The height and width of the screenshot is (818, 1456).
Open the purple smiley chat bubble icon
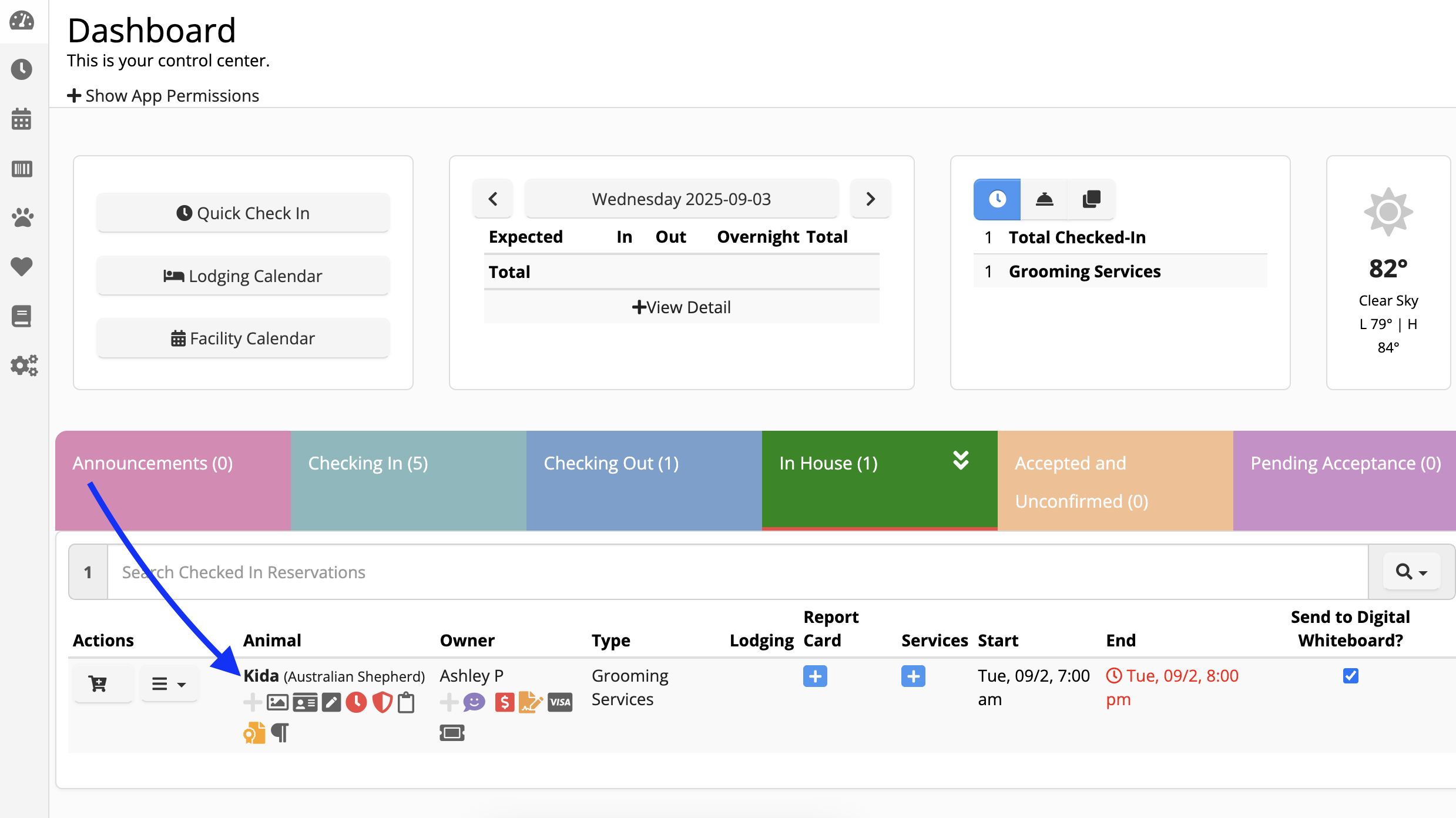[474, 702]
